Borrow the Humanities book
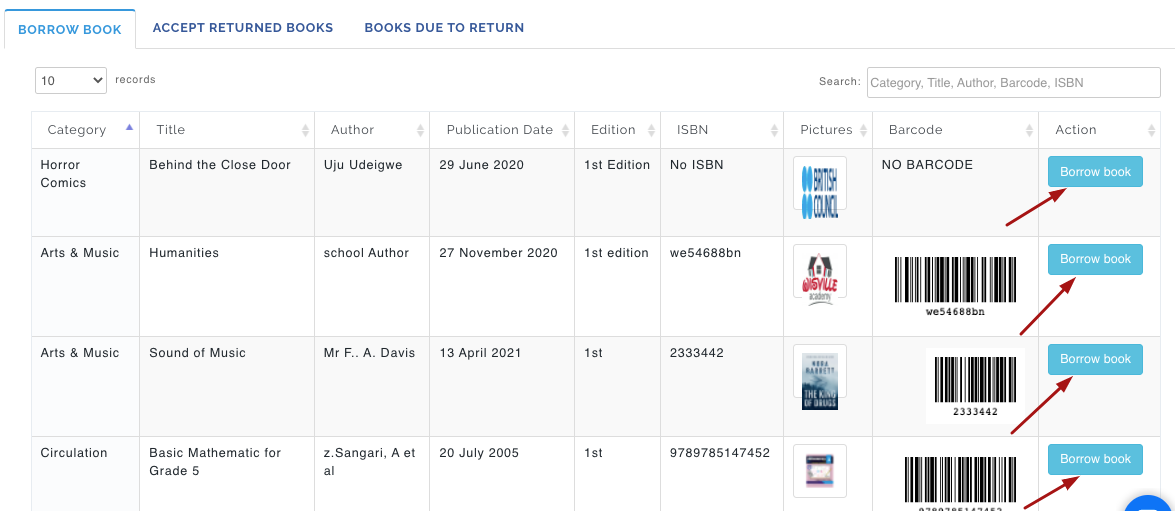This screenshot has width=1175, height=511. pyautogui.click(x=1095, y=259)
